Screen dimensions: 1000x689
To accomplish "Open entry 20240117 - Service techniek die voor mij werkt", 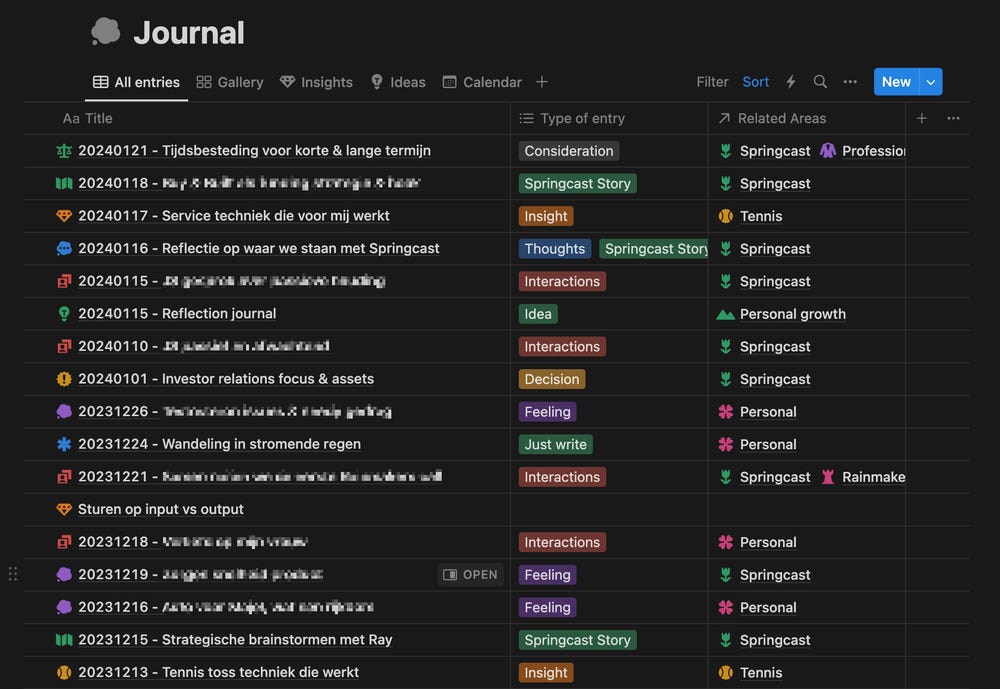I will pyautogui.click(x=233, y=216).
